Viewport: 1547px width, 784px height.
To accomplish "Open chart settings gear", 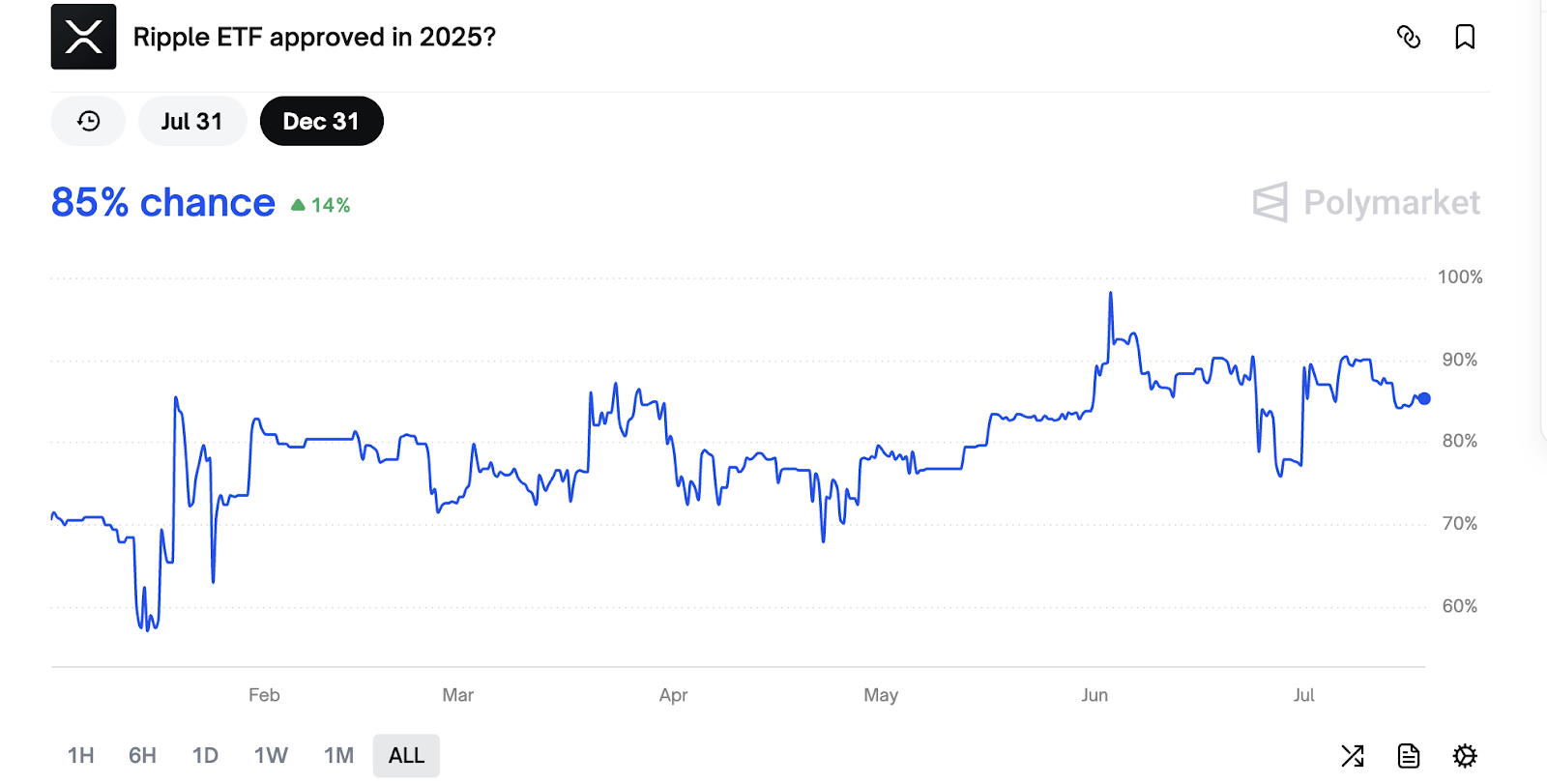I will tap(1465, 755).
